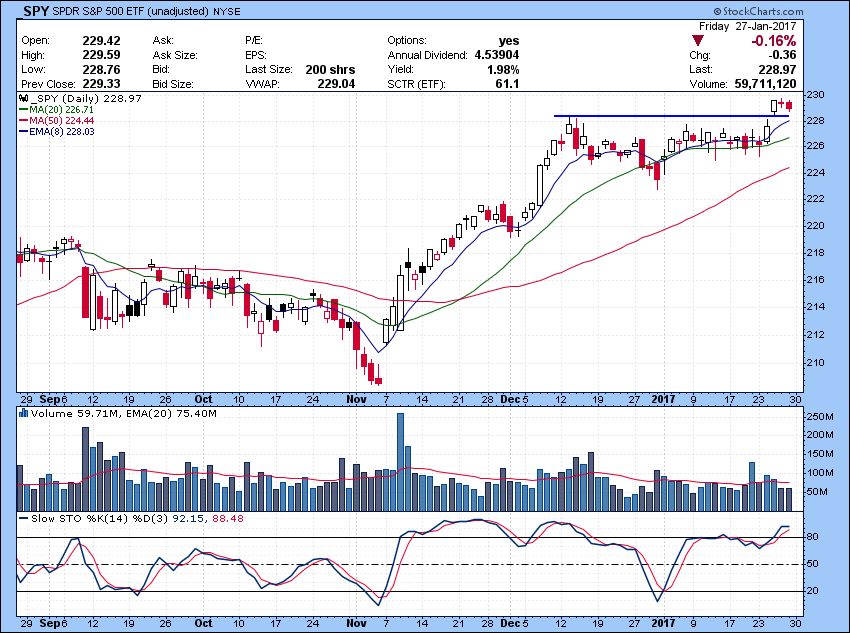Image resolution: width=850 pixels, height=633 pixels.
Task: Click the SPDR S&P 500 ETF (unadjusted) name
Action: click(131, 11)
